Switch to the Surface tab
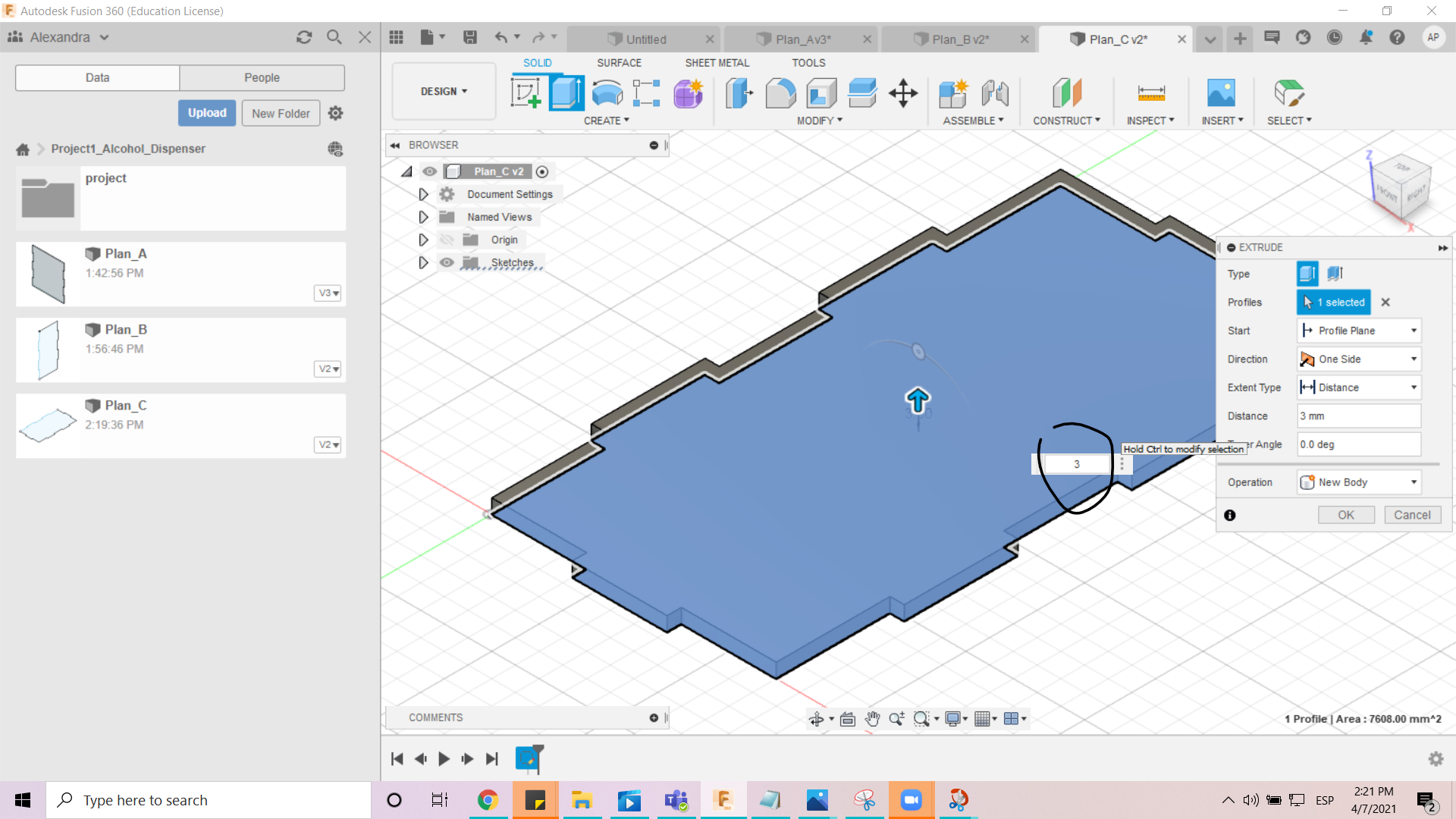Screen dimensions: 1456x819 619,62
